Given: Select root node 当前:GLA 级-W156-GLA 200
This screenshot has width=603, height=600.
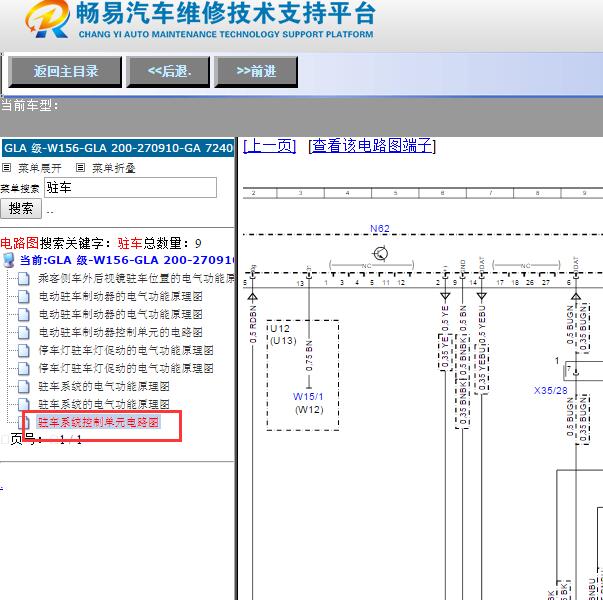Looking at the screenshot, I should pos(127,260).
